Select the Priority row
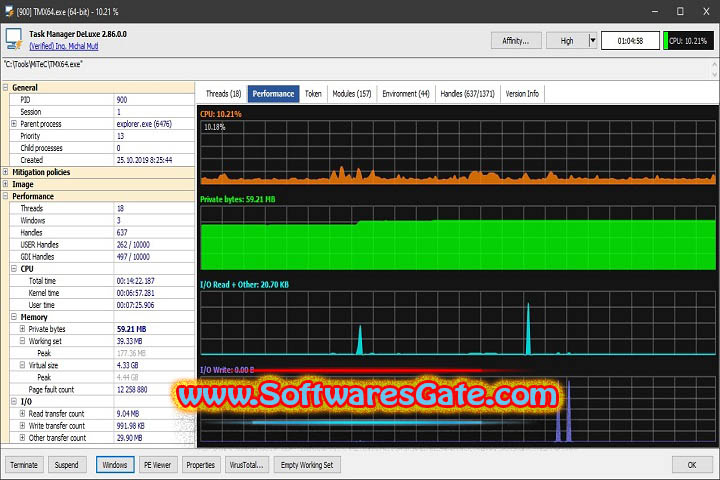The width and height of the screenshot is (720, 480). pos(102,136)
